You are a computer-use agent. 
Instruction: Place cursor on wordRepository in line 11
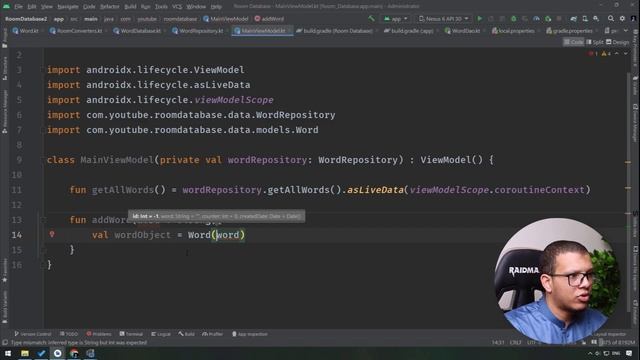click(x=222, y=190)
